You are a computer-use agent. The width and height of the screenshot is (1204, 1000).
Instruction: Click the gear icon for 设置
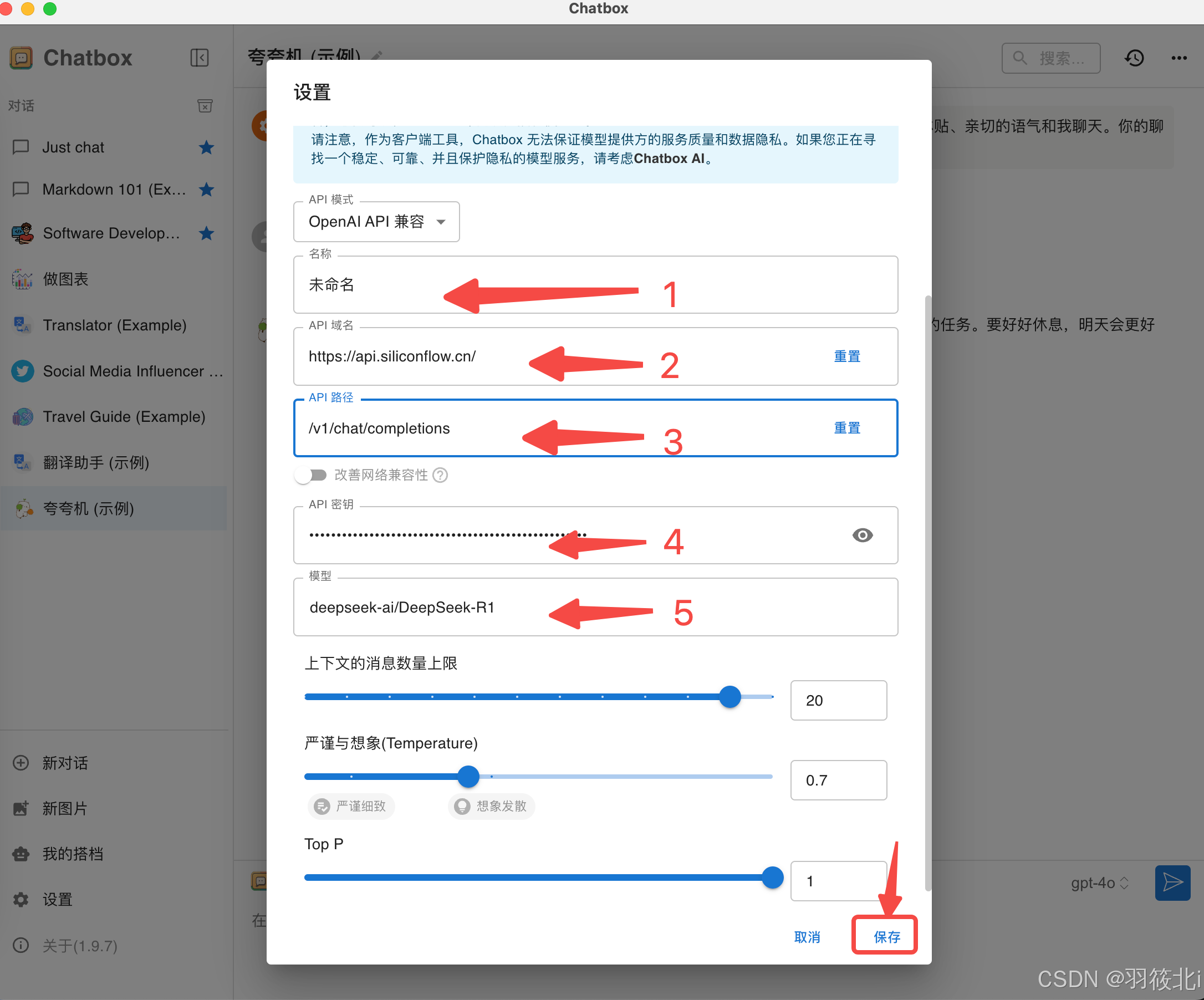tap(21, 899)
